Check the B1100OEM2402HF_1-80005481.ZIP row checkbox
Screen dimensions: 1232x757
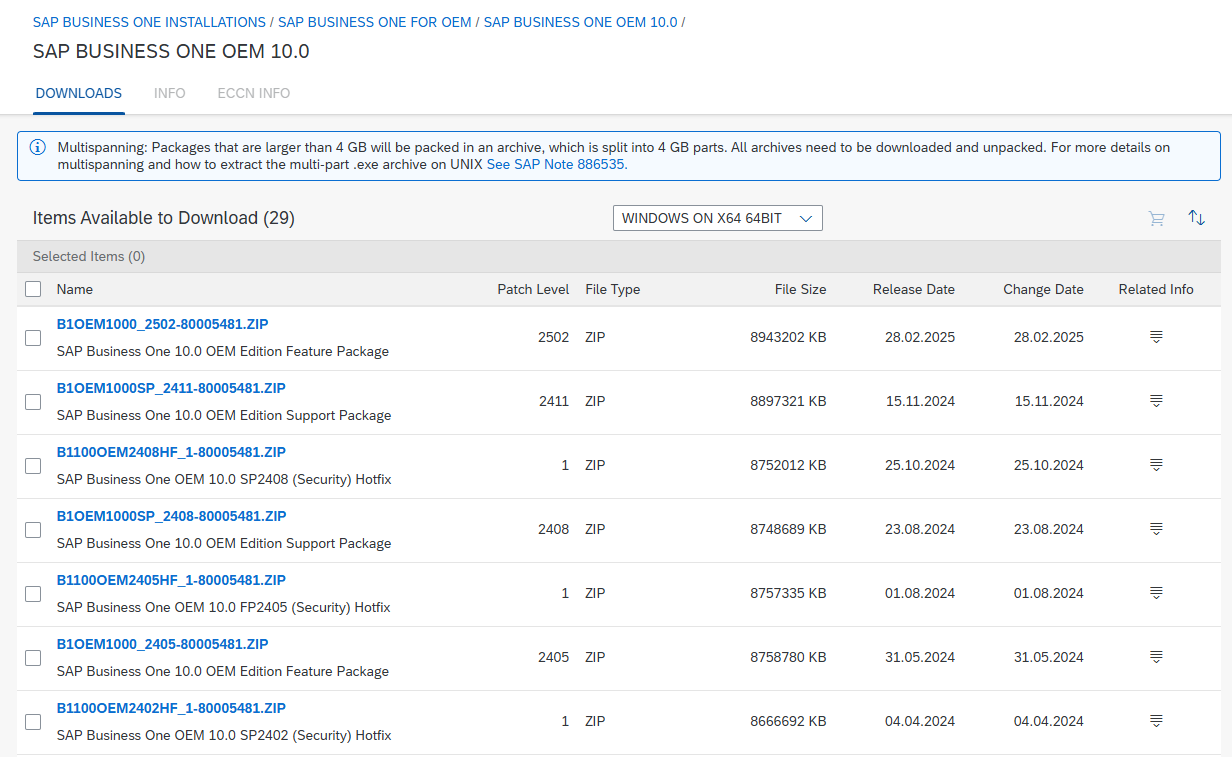coord(33,722)
